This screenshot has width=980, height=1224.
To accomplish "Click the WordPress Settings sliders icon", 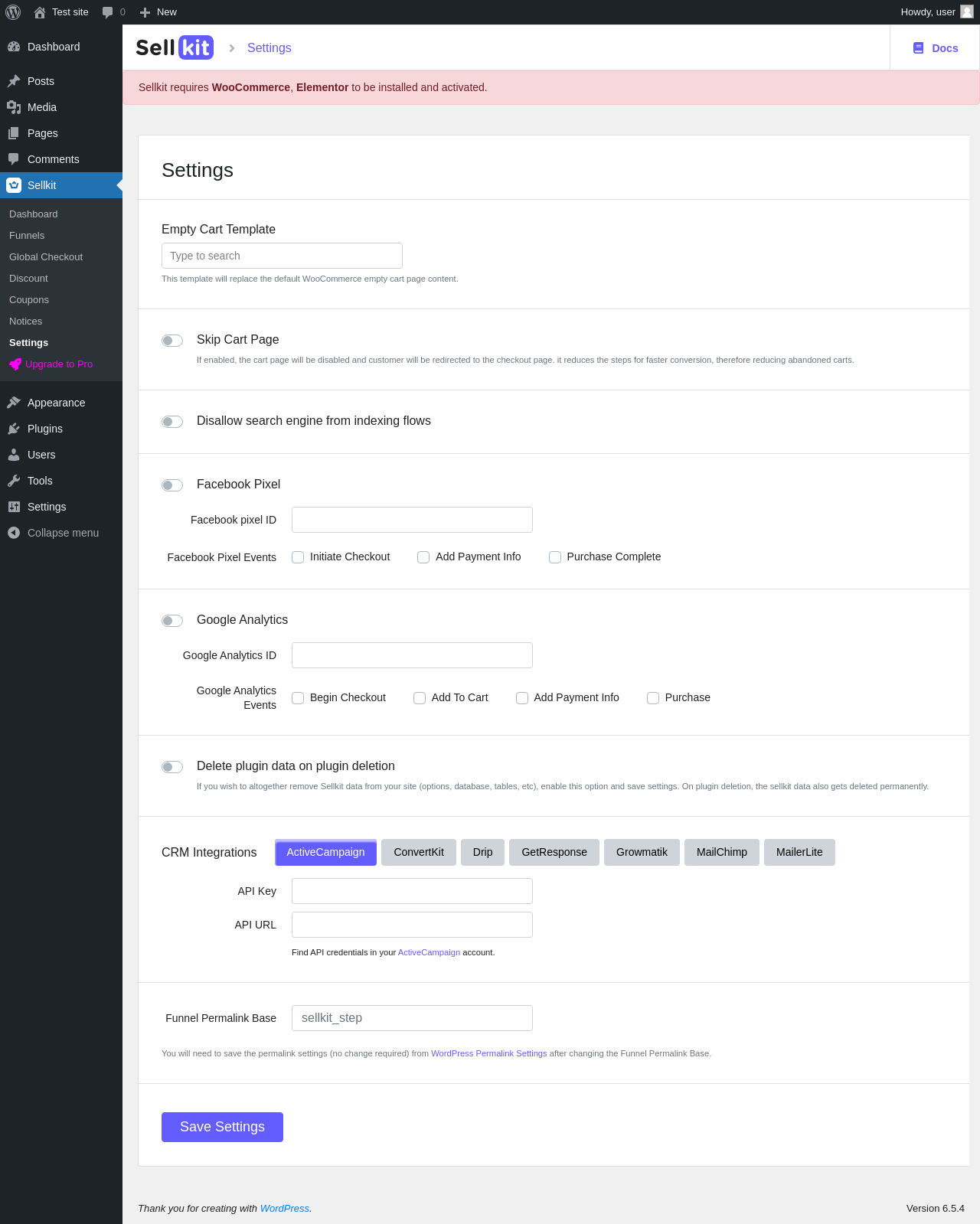I will pyautogui.click(x=14, y=507).
